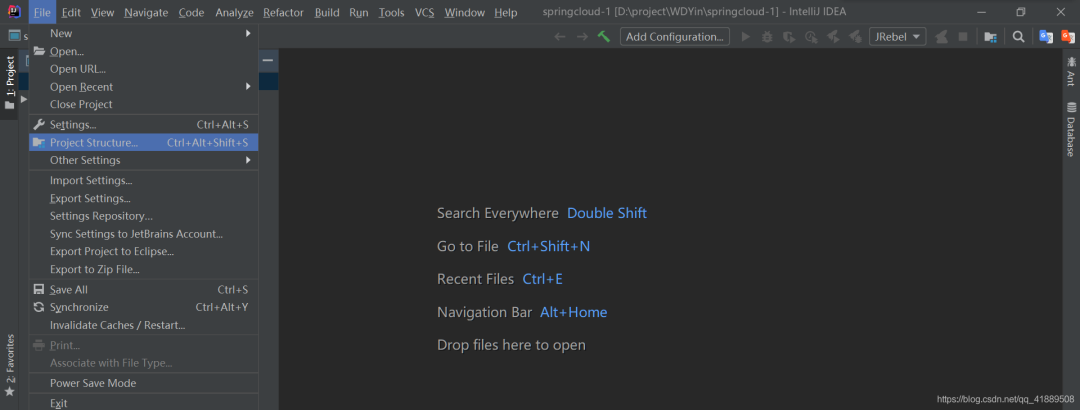Choose Export Settings... entry
Image resolution: width=1080 pixels, height=410 pixels.
pyautogui.click(x=143, y=198)
